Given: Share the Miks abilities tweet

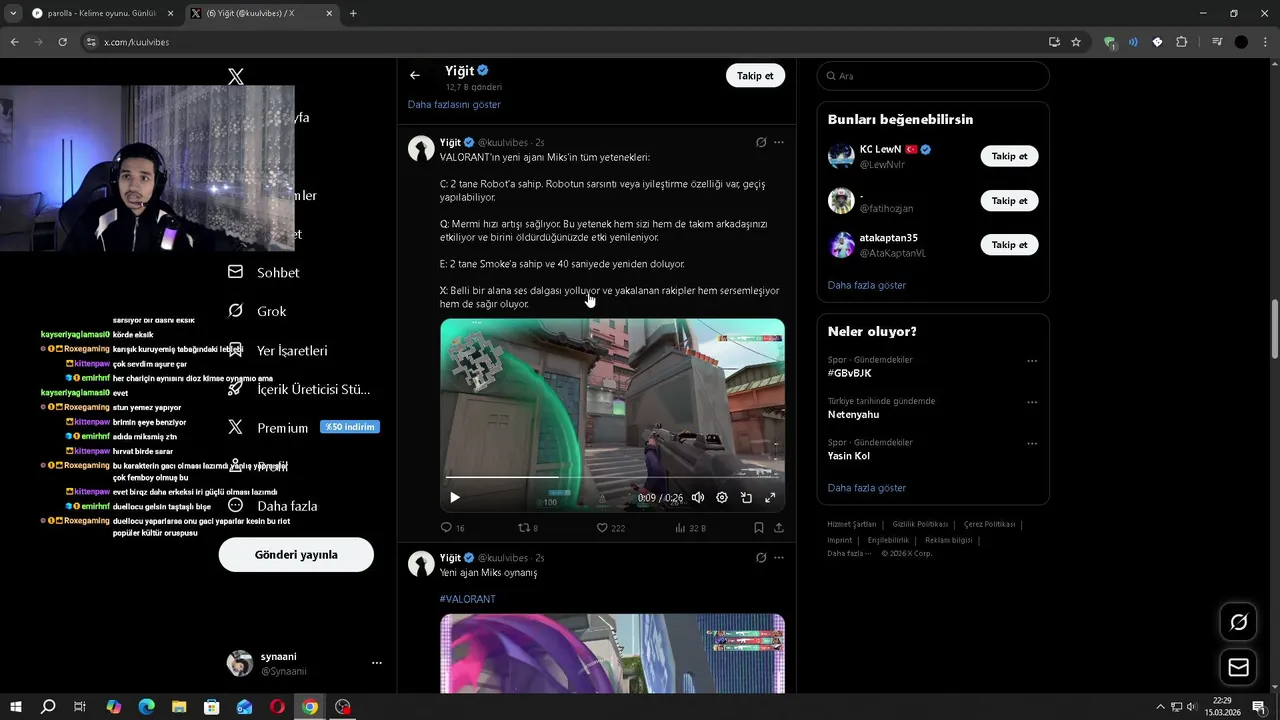Looking at the screenshot, I should [779, 528].
